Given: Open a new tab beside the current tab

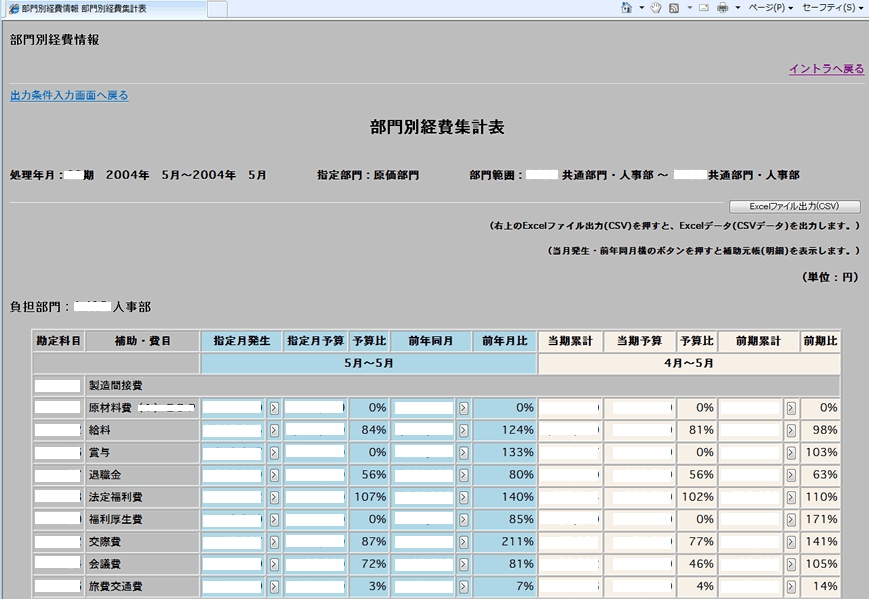Looking at the screenshot, I should [217, 9].
